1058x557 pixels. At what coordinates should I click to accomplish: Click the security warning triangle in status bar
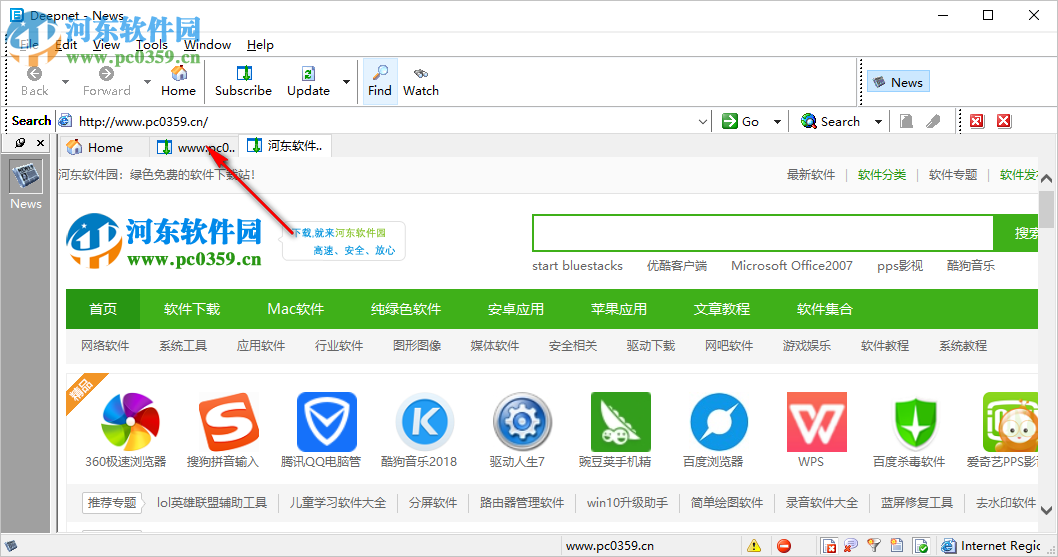pyautogui.click(x=754, y=546)
